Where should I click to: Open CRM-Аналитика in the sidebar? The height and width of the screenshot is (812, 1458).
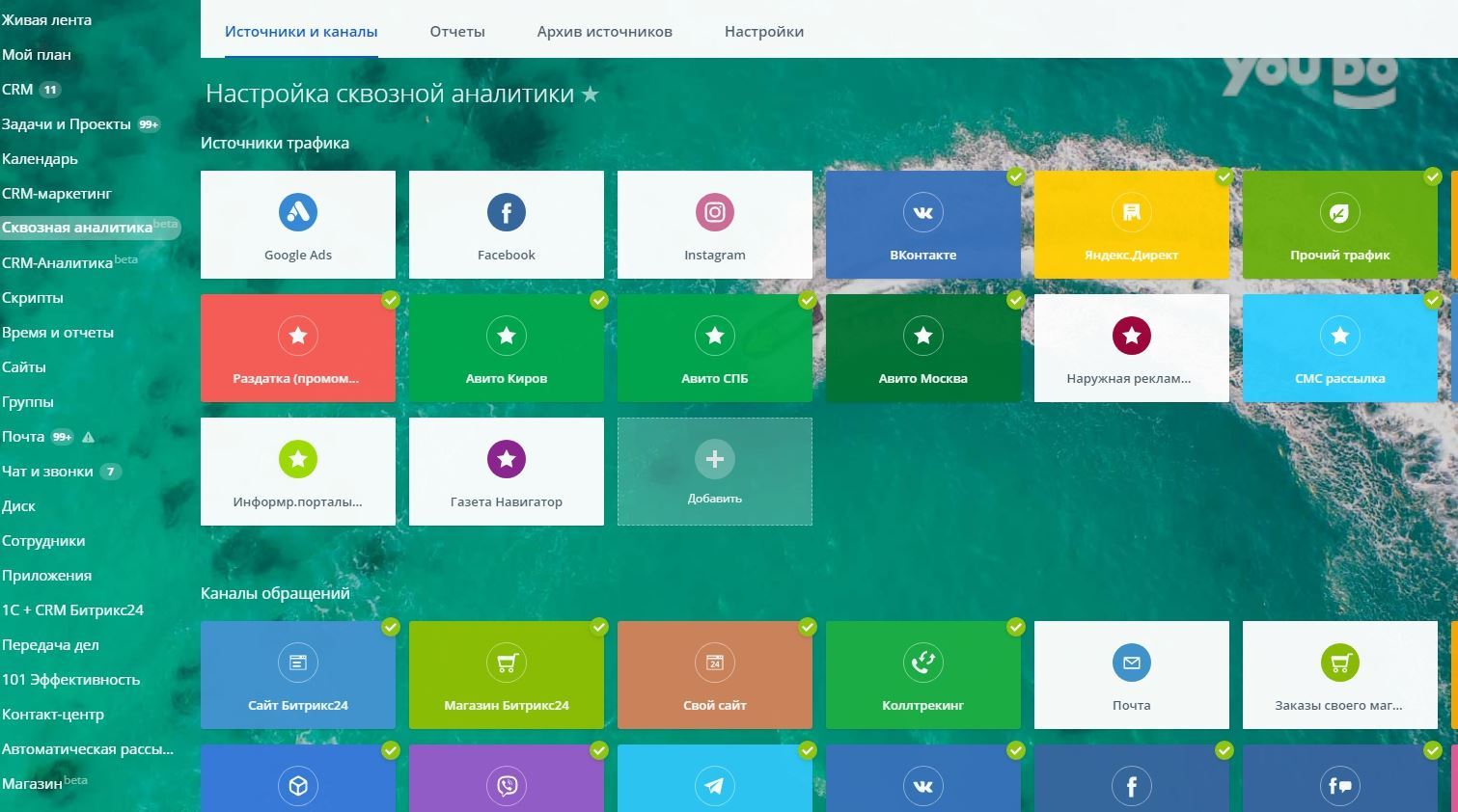click(x=58, y=263)
